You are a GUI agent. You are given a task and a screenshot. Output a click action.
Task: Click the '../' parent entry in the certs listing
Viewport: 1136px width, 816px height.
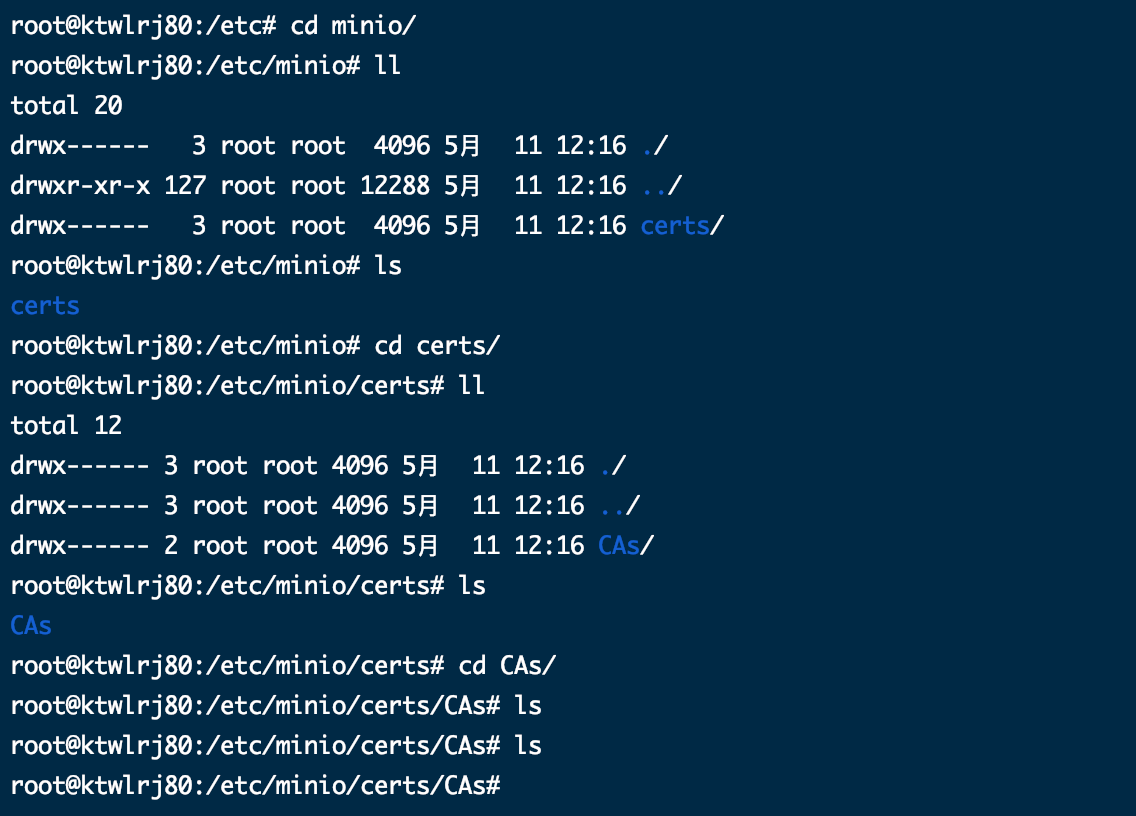pos(620,505)
